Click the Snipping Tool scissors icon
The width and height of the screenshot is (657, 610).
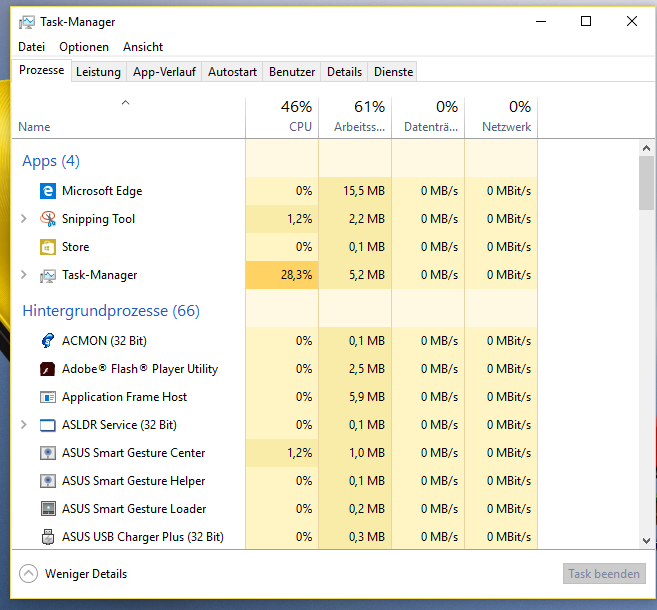[x=48, y=219]
